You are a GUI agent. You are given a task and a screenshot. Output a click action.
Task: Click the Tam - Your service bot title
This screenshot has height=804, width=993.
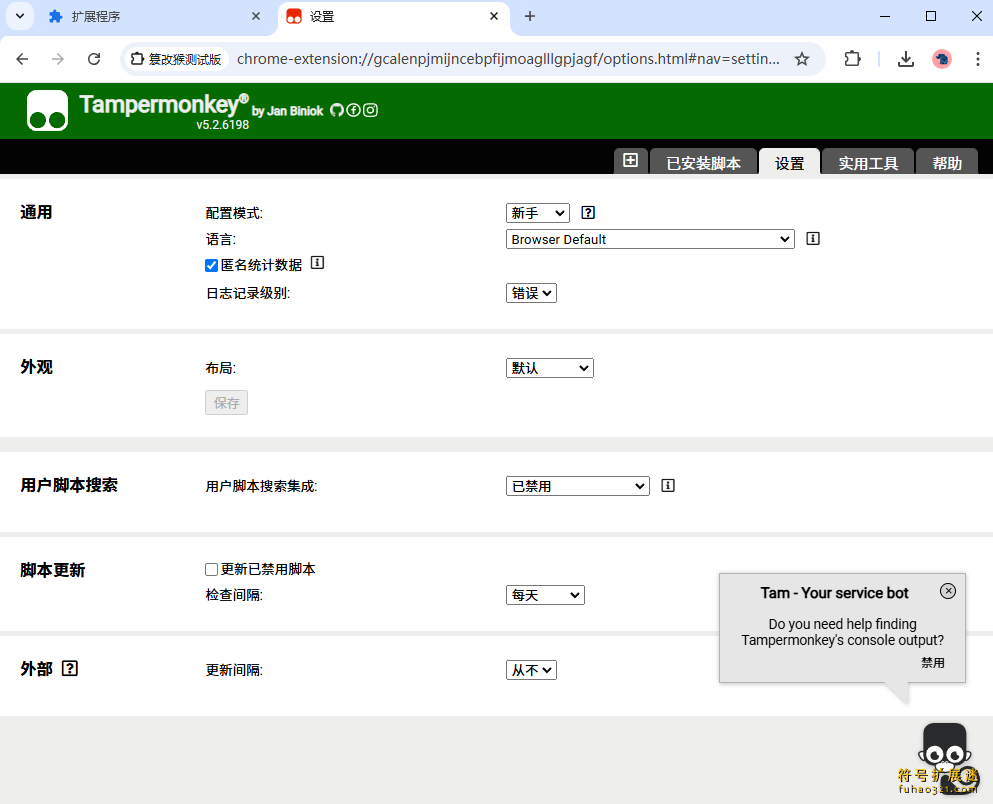[835, 593]
